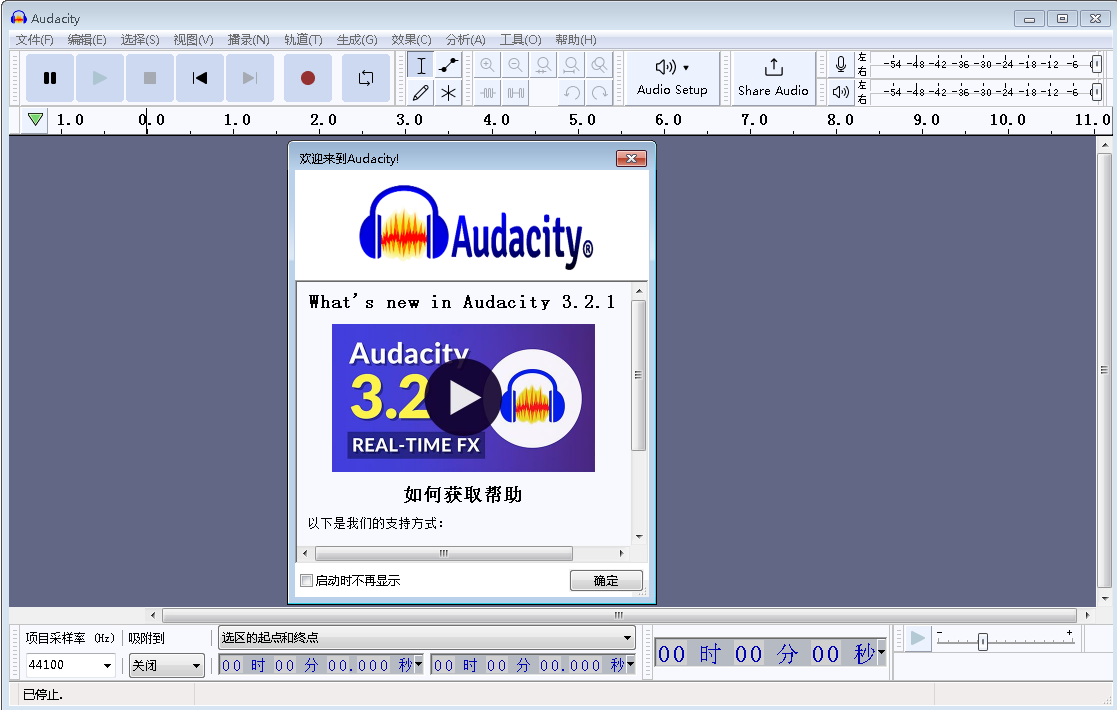Click the recording level slider handle
The height and width of the screenshot is (710, 1117).
(x=1096, y=65)
